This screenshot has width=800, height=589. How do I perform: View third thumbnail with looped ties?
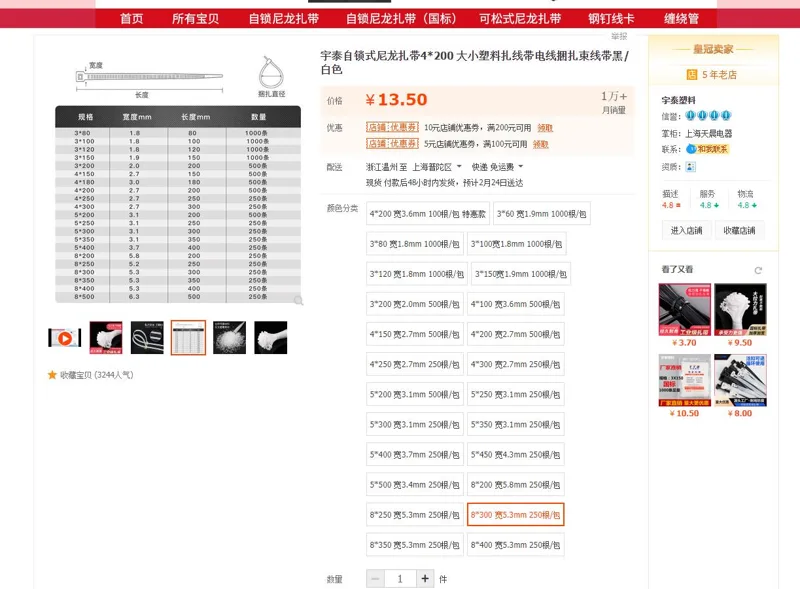tap(147, 337)
